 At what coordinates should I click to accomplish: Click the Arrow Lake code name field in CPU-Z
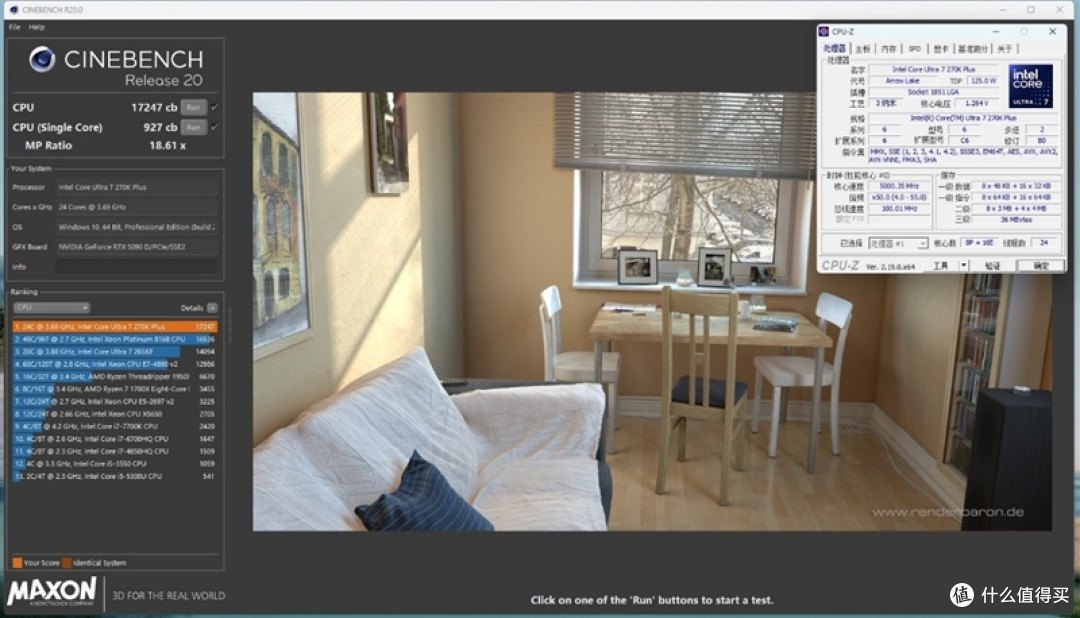(x=902, y=81)
